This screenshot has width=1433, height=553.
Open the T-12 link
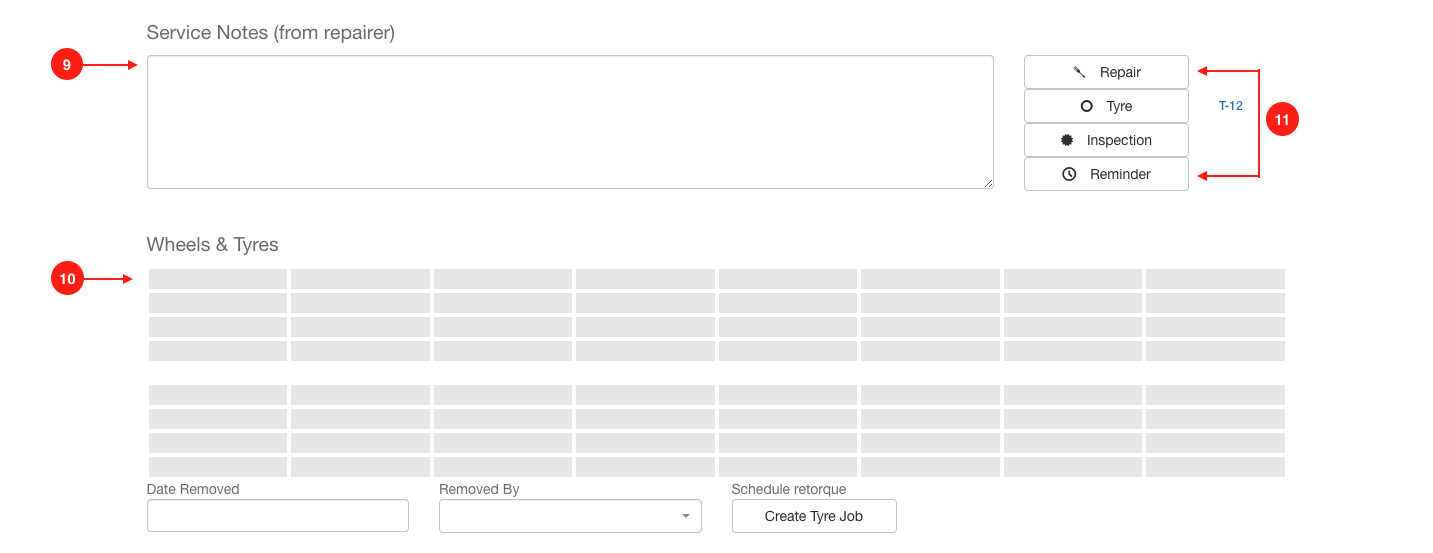[1230, 106]
